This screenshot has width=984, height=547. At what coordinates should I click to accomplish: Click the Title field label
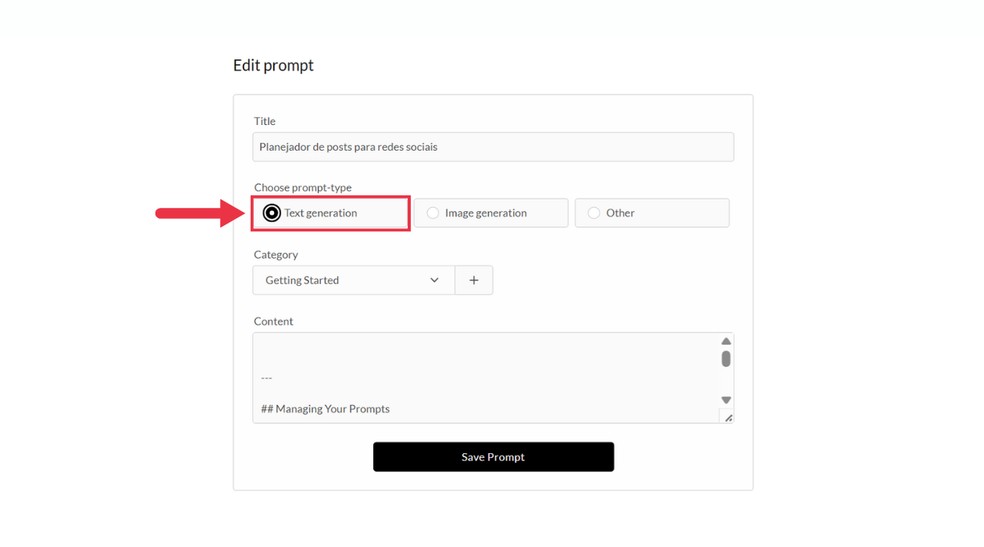(x=265, y=121)
